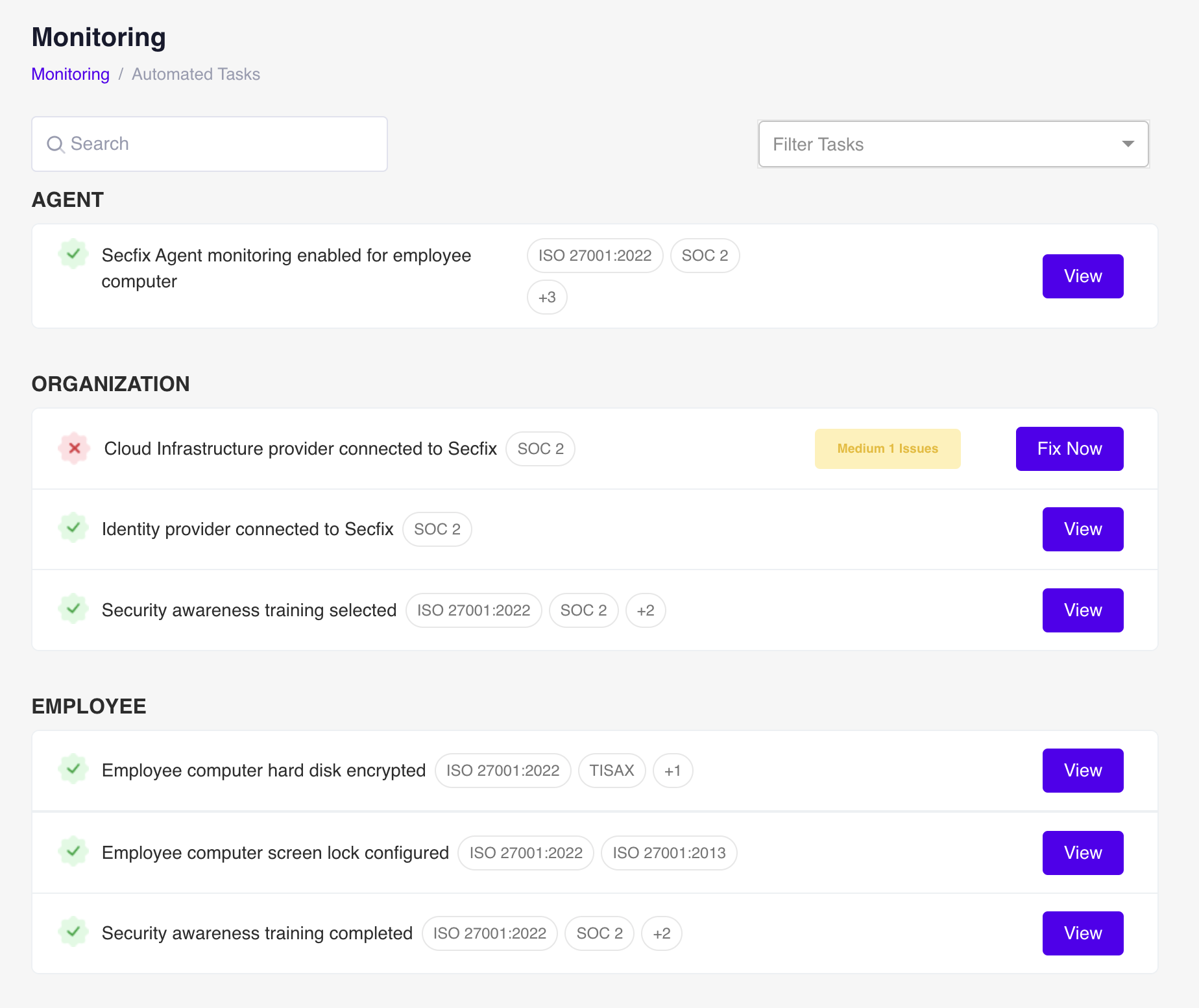The height and width of the screenshot is (1008, 1199).
Task: Click the status icon for Security awareness training selected
Action: [x=73, y=609]
